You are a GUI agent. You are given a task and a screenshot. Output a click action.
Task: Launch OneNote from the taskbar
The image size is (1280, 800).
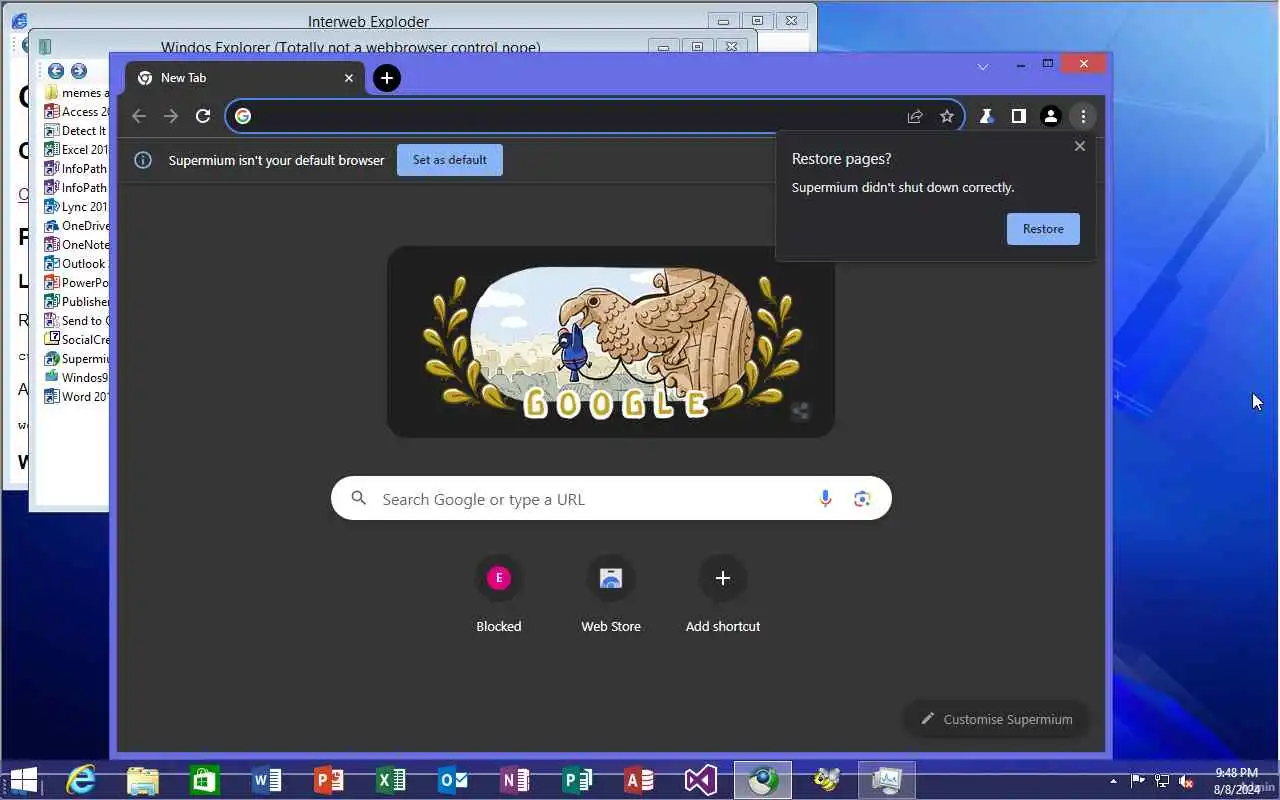click(x=515, y=780)
